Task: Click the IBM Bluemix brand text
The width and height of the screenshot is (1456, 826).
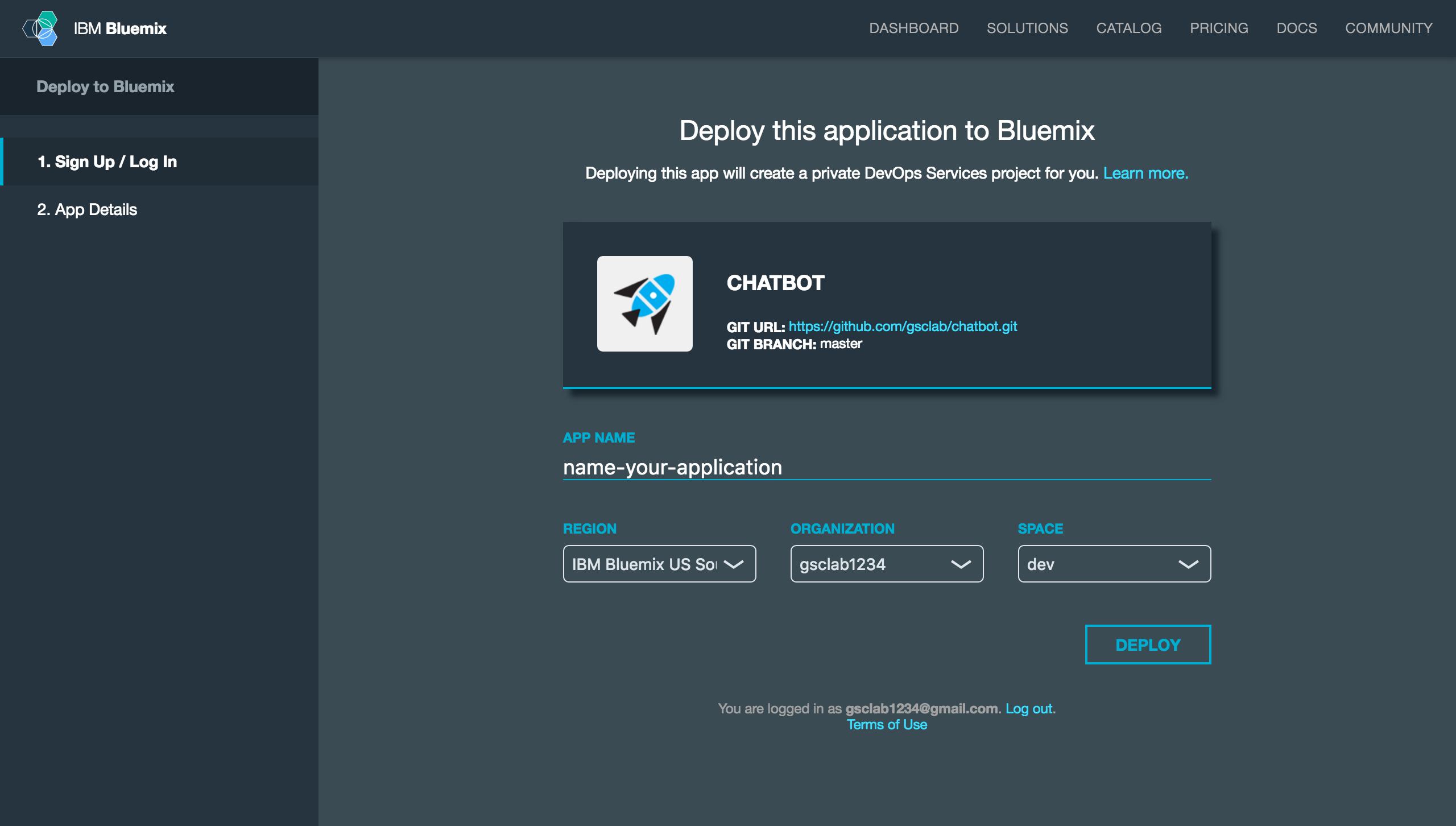Action: click(120, 28)
